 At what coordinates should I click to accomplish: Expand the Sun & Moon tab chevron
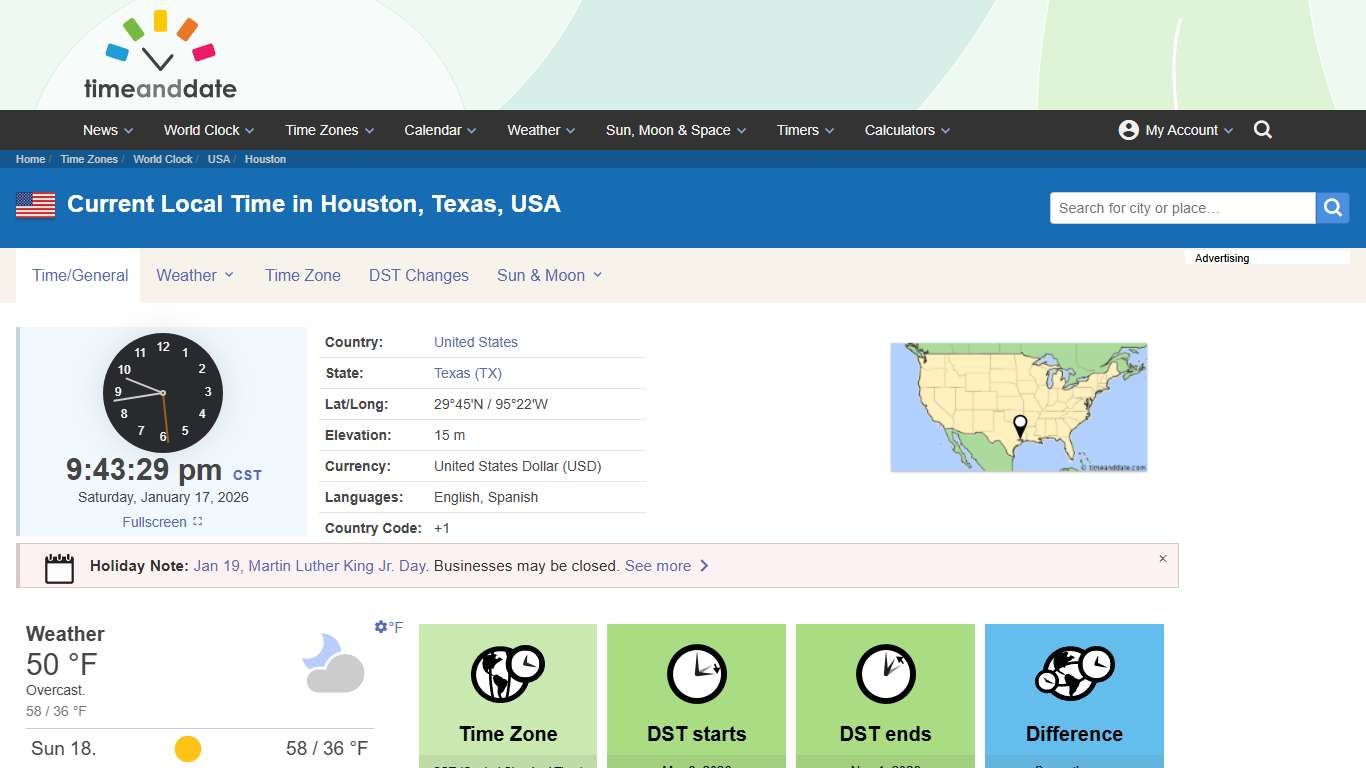pyautogui.click(x=597, y=274)
